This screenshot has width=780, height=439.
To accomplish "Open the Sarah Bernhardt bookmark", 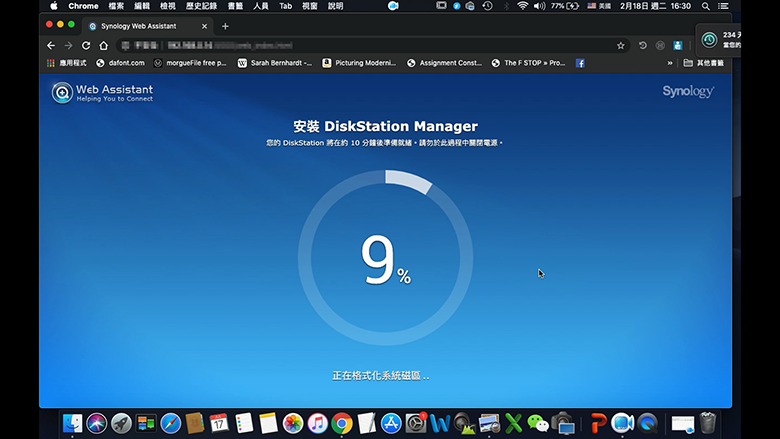I will pyautogui.click(x=275, y=63).
